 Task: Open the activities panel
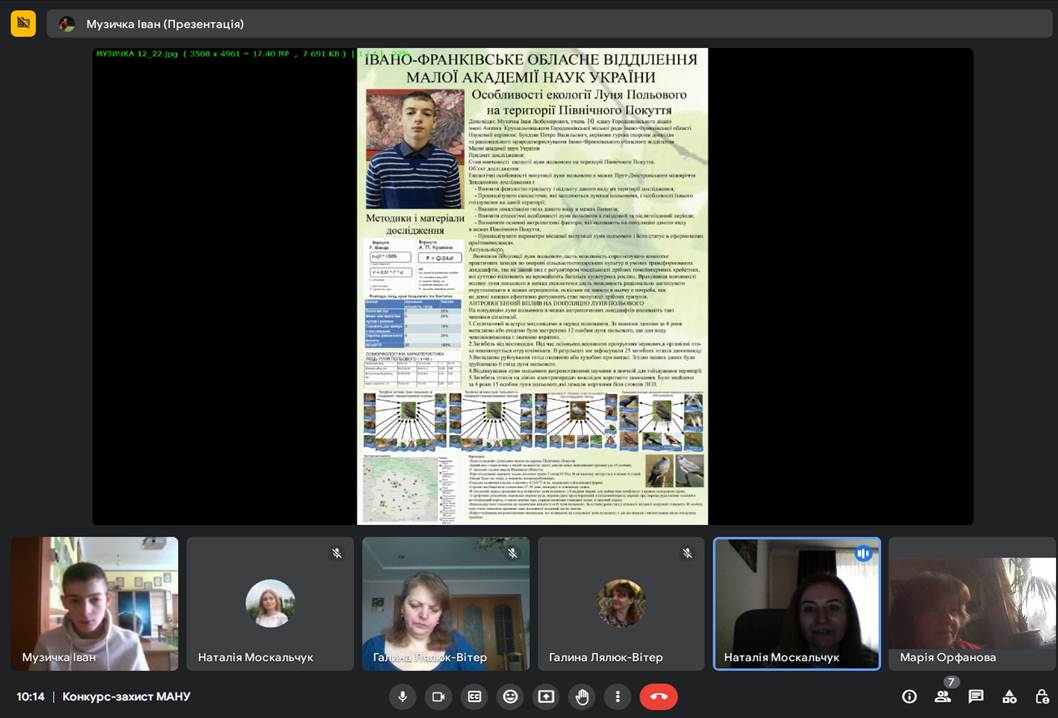(1009, 697)
